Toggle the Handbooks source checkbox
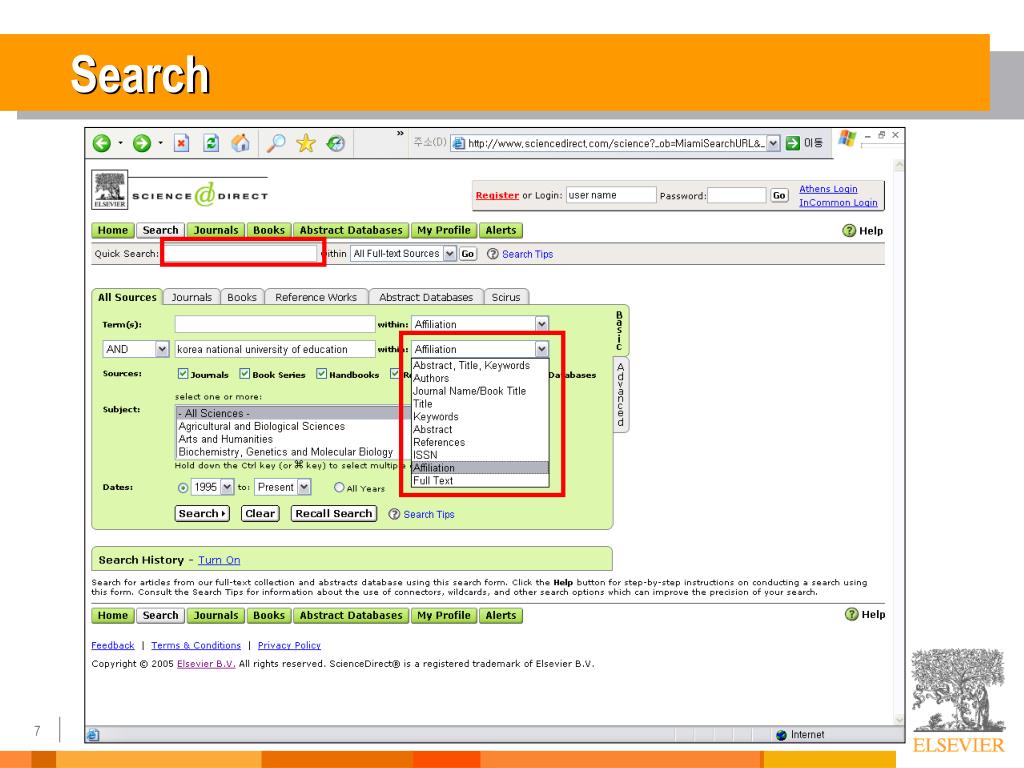Screen dimensions: 1024x768 [x=321, y=374]
